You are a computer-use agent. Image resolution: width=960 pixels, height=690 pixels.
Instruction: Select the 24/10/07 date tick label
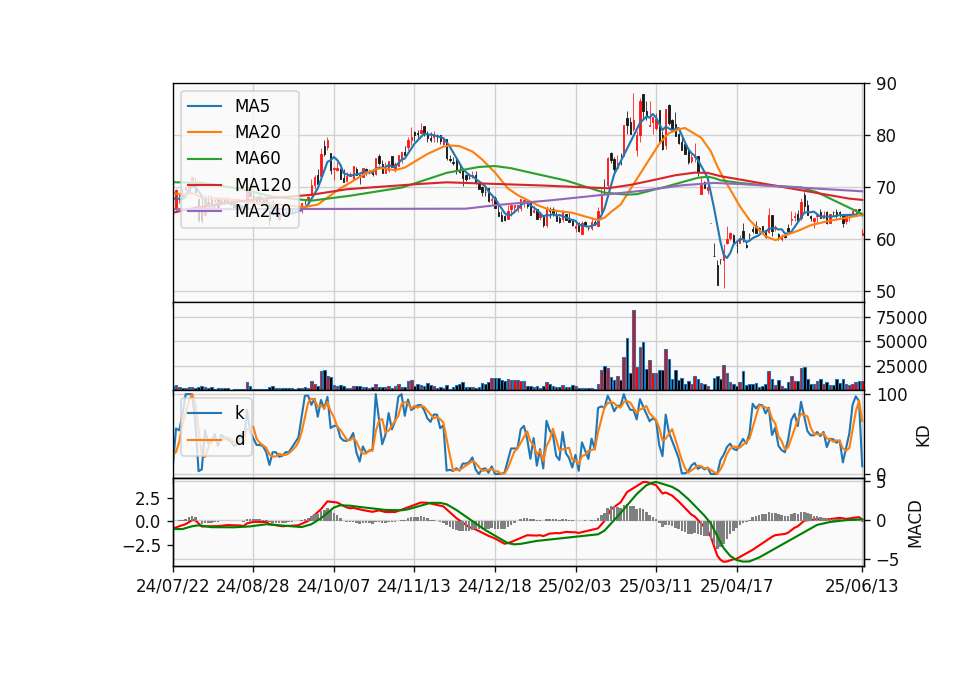click(x=334, y=586)
